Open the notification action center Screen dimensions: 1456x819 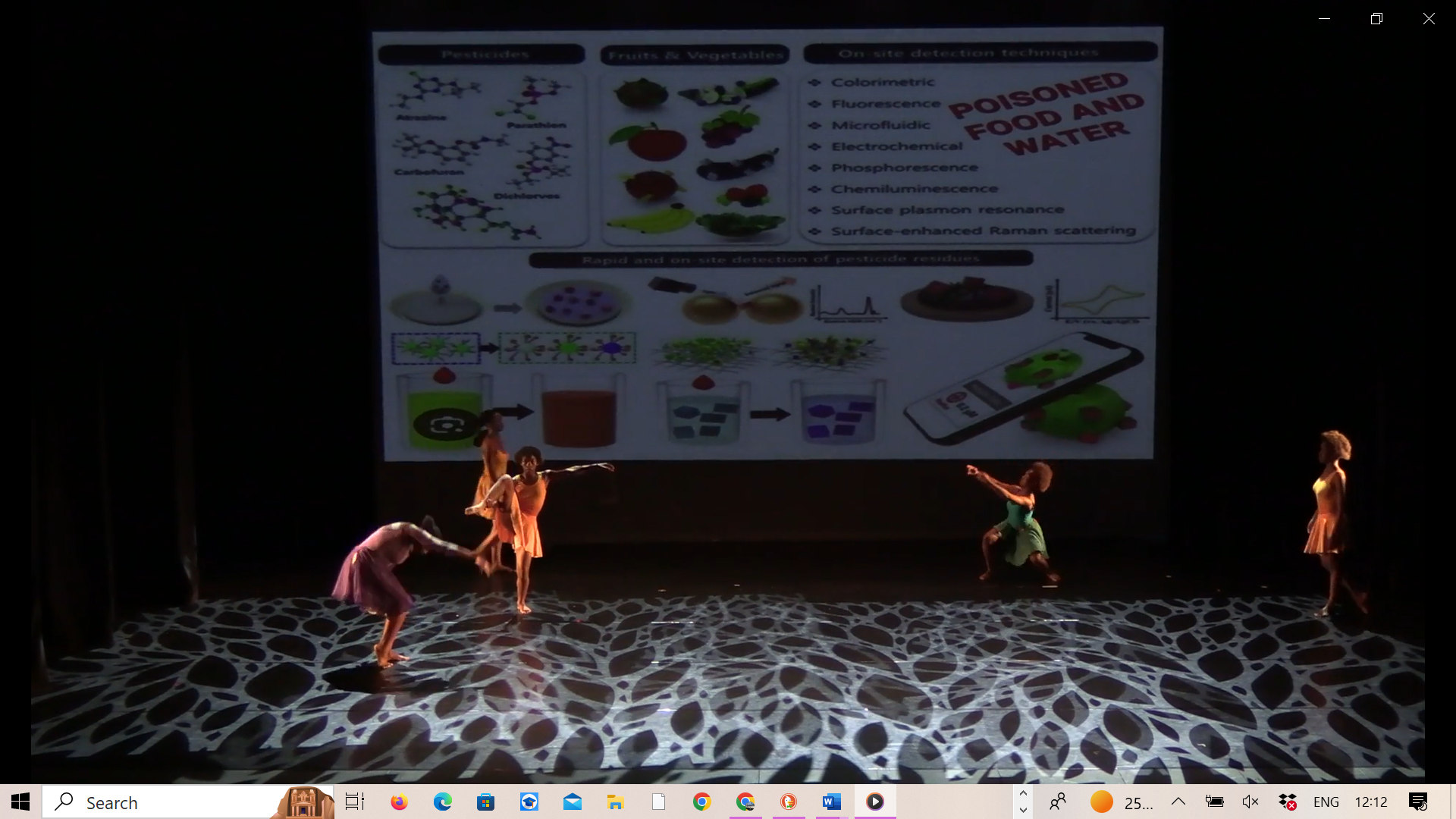[1418, 802]
